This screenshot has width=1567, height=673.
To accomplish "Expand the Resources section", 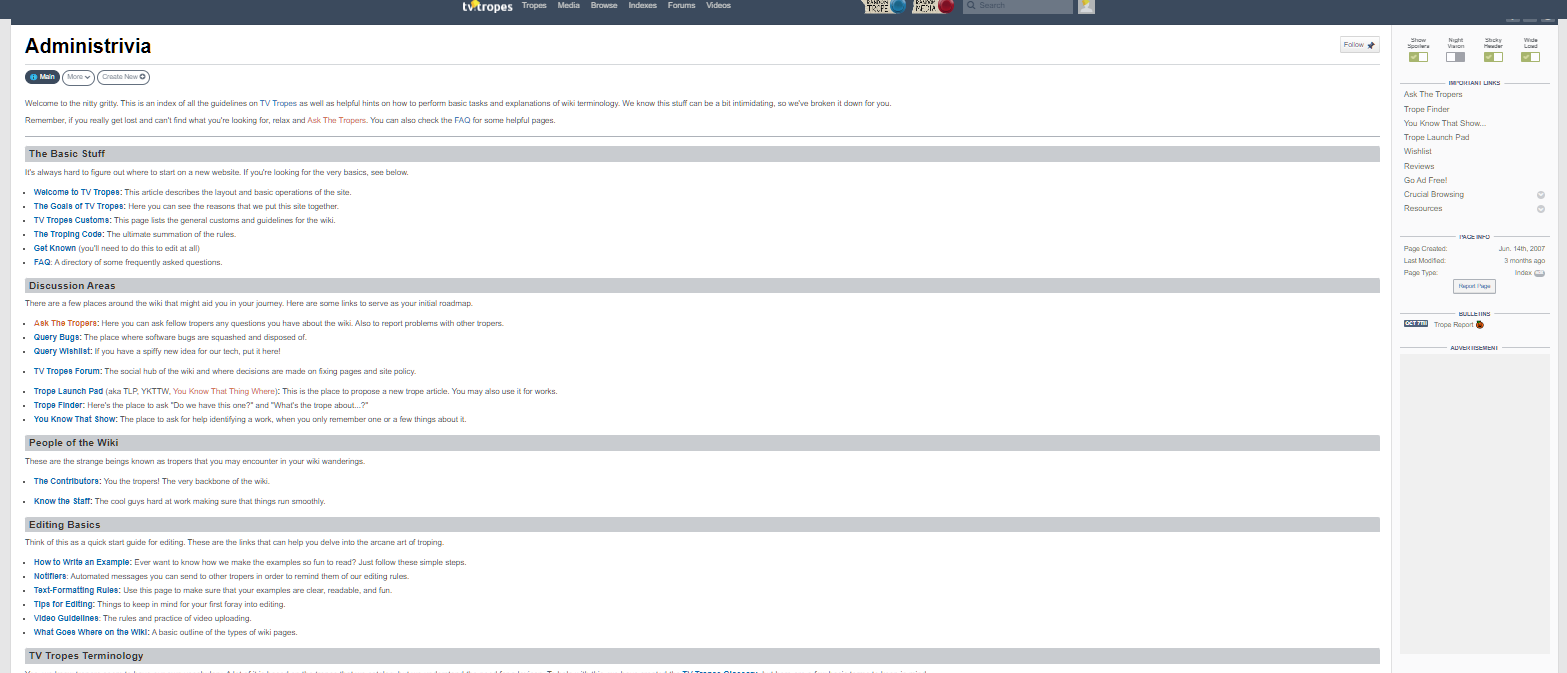I will [1541, 209].
